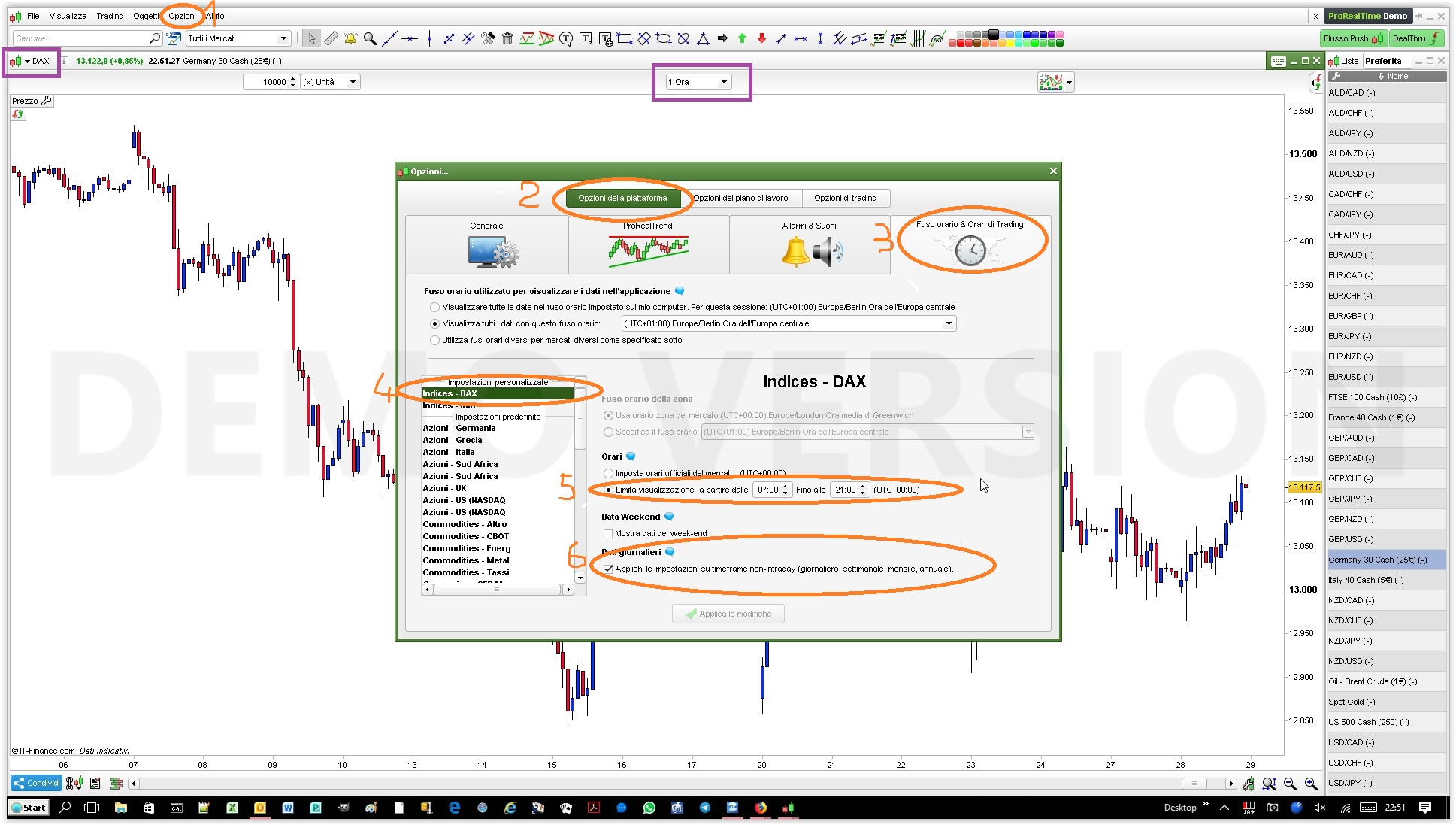This screenshot has height=825, width=1456.
Task: Select Azioni - Italia in the list
Action: 449,452
